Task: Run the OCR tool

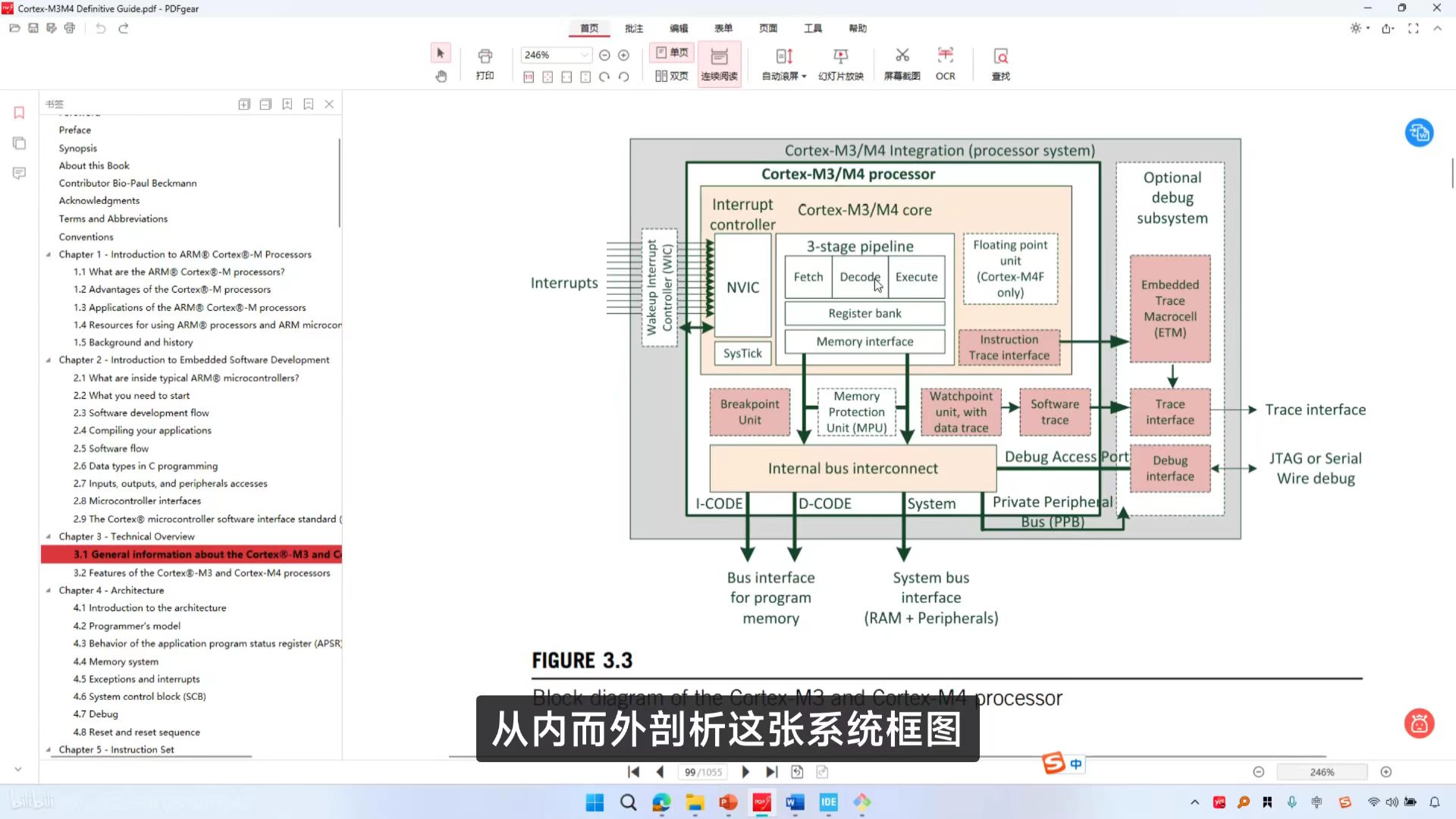Action: tap(945, 64)
